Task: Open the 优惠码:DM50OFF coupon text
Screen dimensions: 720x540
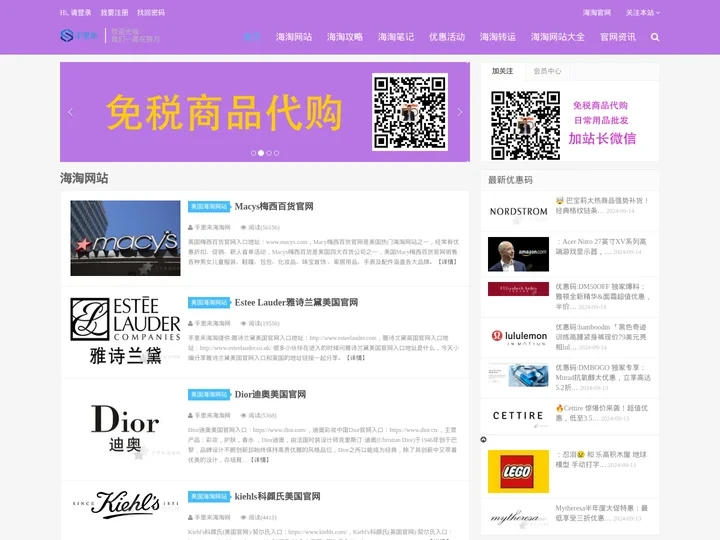Action: click(x=602, y=296)
